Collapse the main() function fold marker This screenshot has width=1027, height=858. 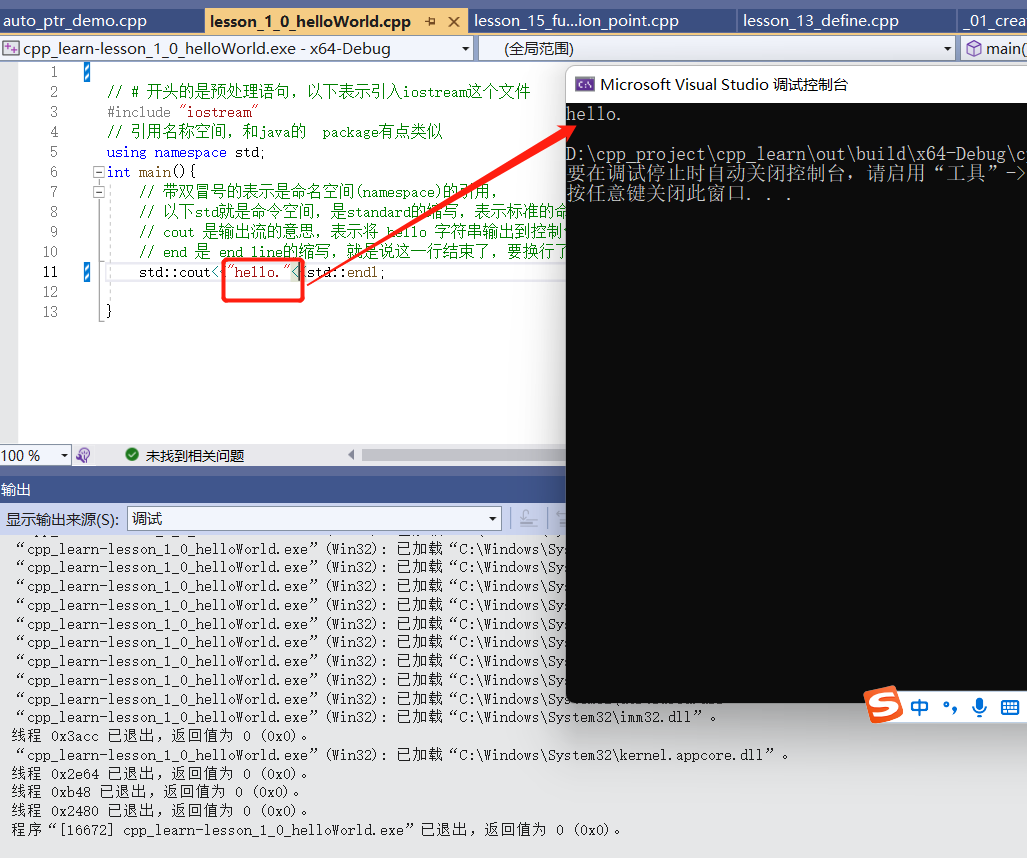(x=99, y=172)
